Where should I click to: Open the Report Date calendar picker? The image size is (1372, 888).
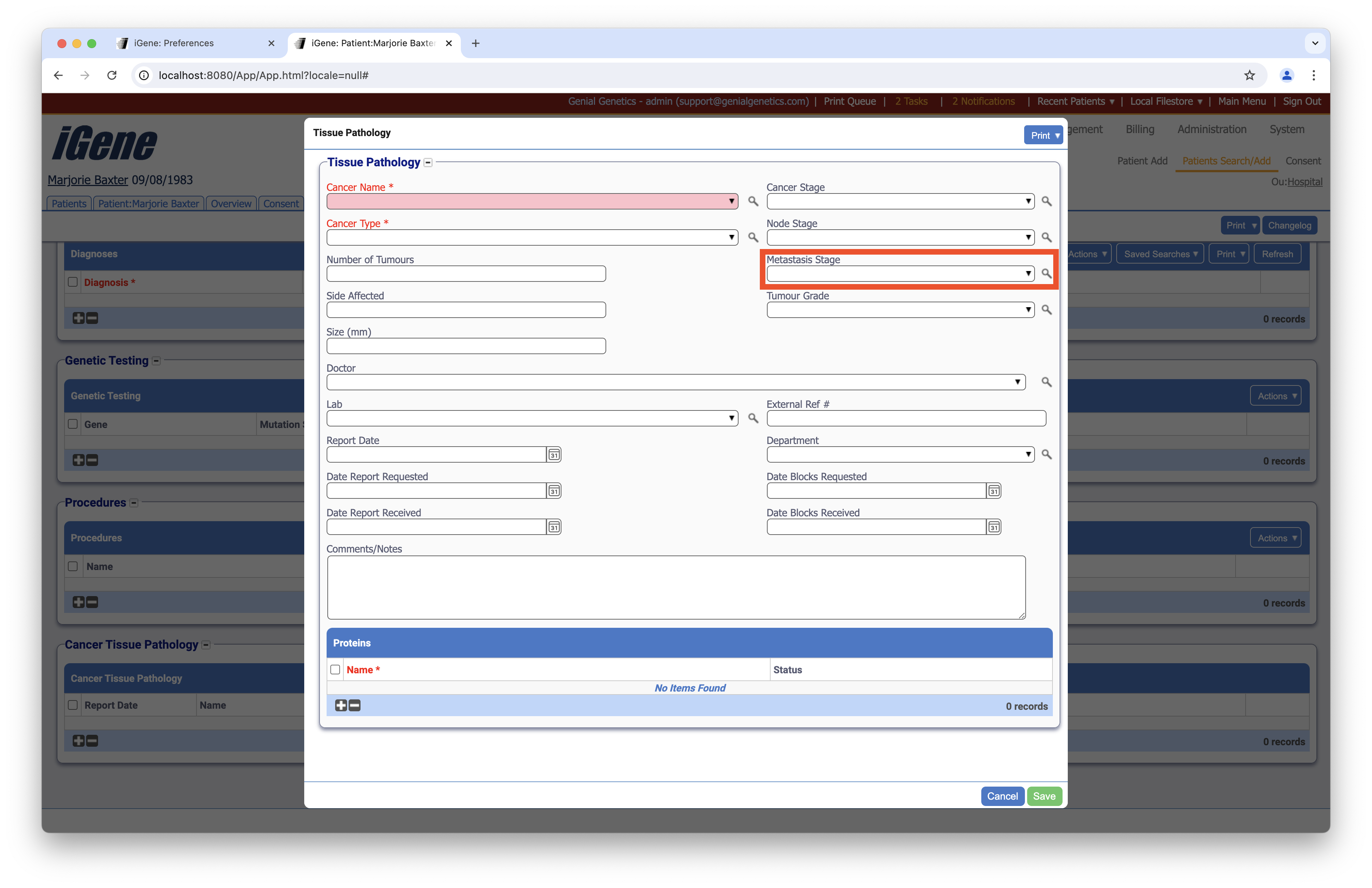tap(553, 455)
